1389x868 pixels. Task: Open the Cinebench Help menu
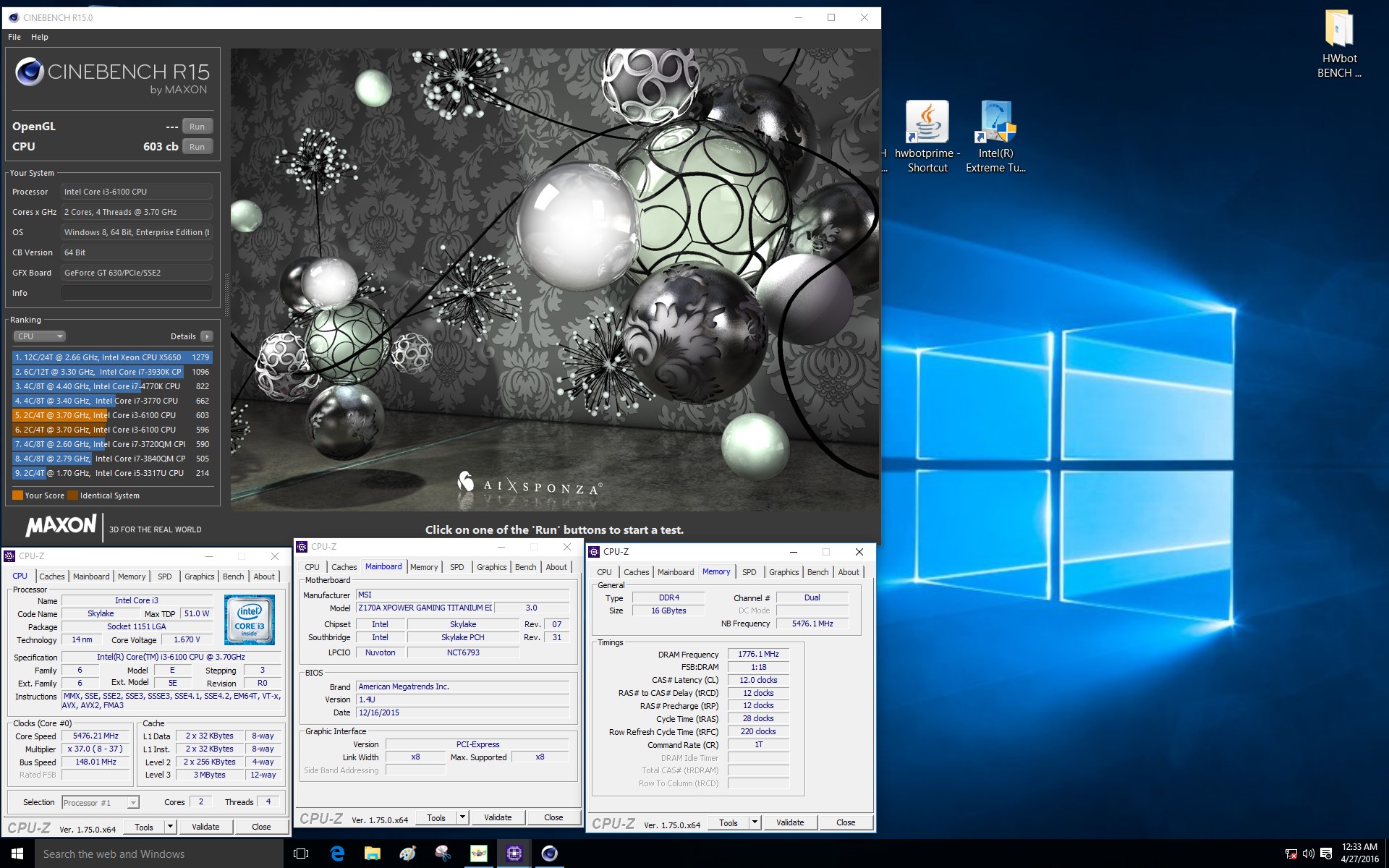coord(40,37)
